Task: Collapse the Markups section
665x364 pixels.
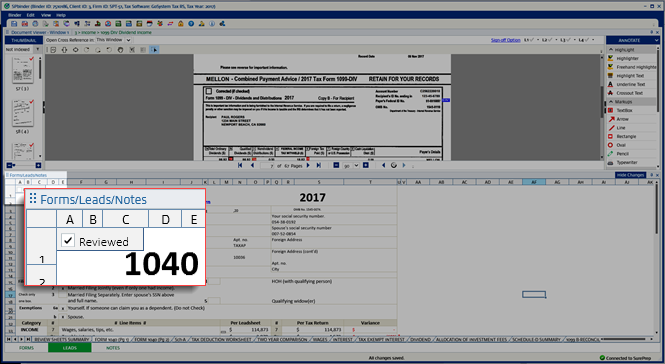Action: tap(611, 102)
